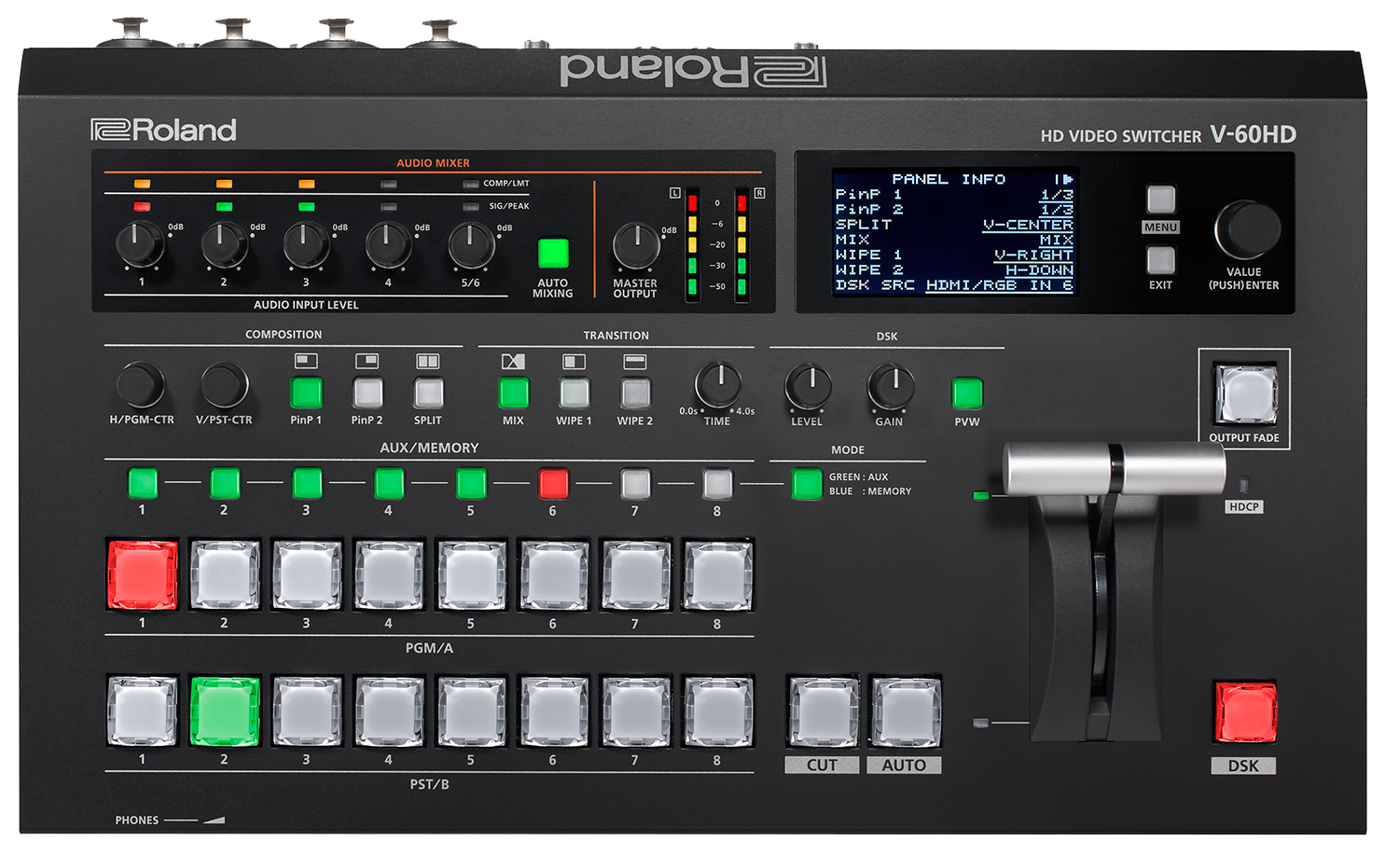The height and width of the screenshot is (868, 1399).
Task: Click the V/PST-CTR knob
Action: tap(225, 385)
